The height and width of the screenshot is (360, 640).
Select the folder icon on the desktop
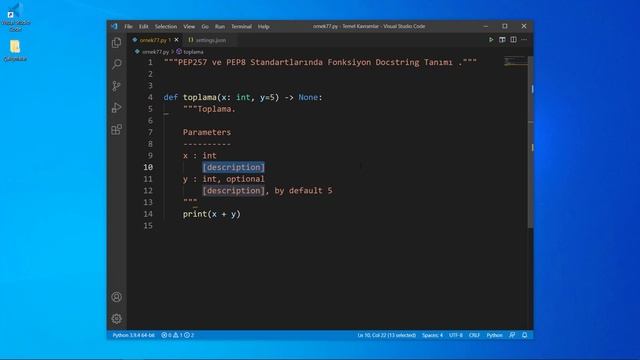click(x=15, y=51)
